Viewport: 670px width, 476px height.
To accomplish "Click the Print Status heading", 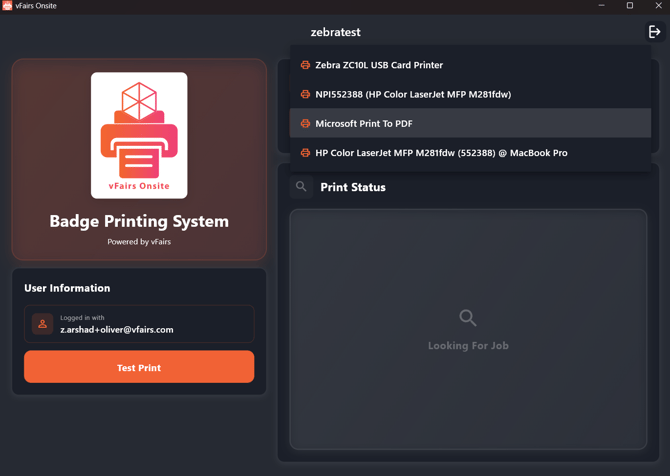I will (352, 187).
